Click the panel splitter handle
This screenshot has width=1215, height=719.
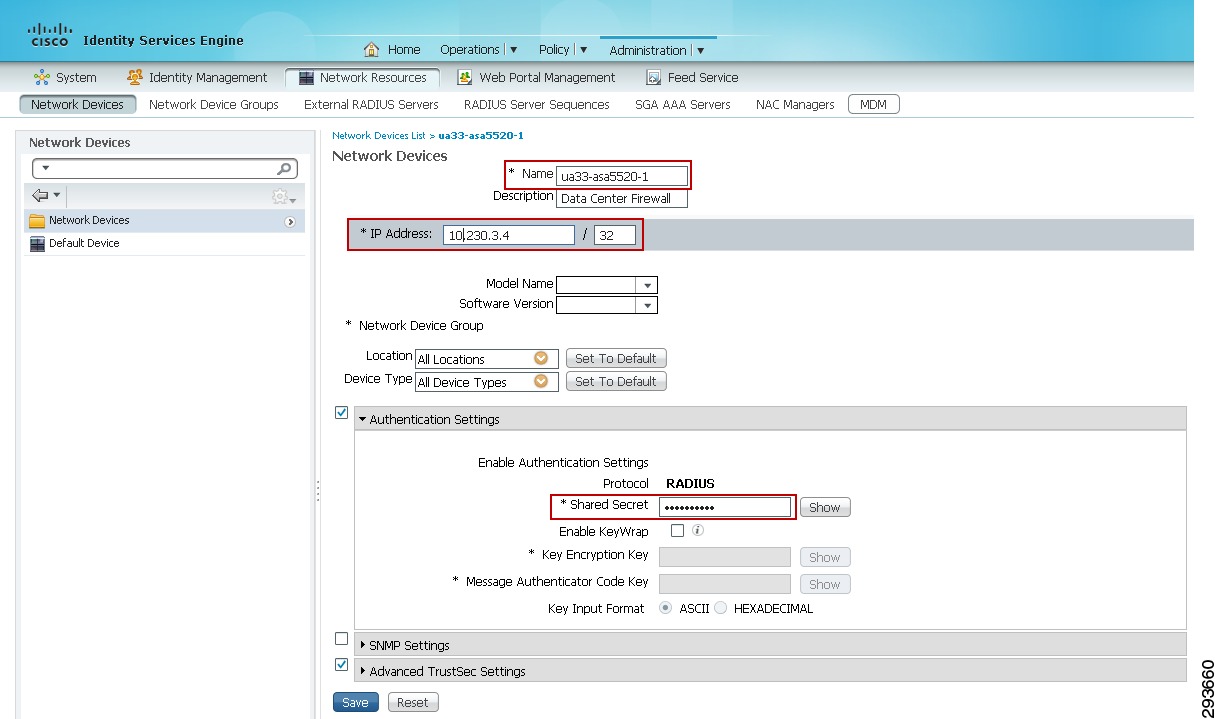pyautogui.click(x=318, y=491)
